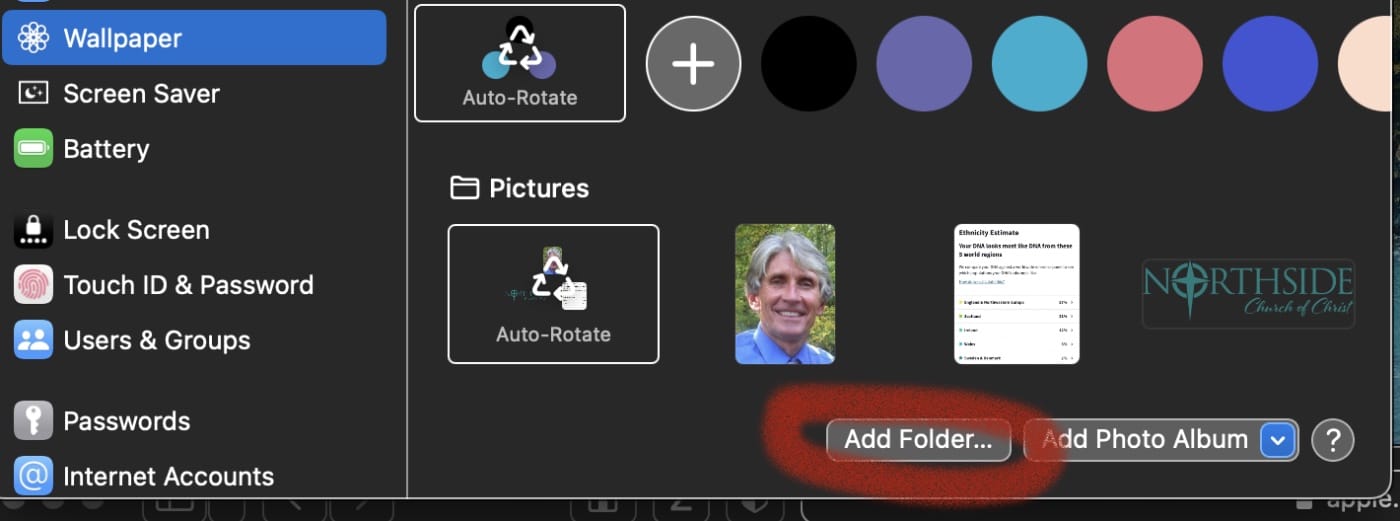This screenshot has height=521, width=1400.
Task: Pick the teal blue color swatch
Action: [x=1039, y=64]
